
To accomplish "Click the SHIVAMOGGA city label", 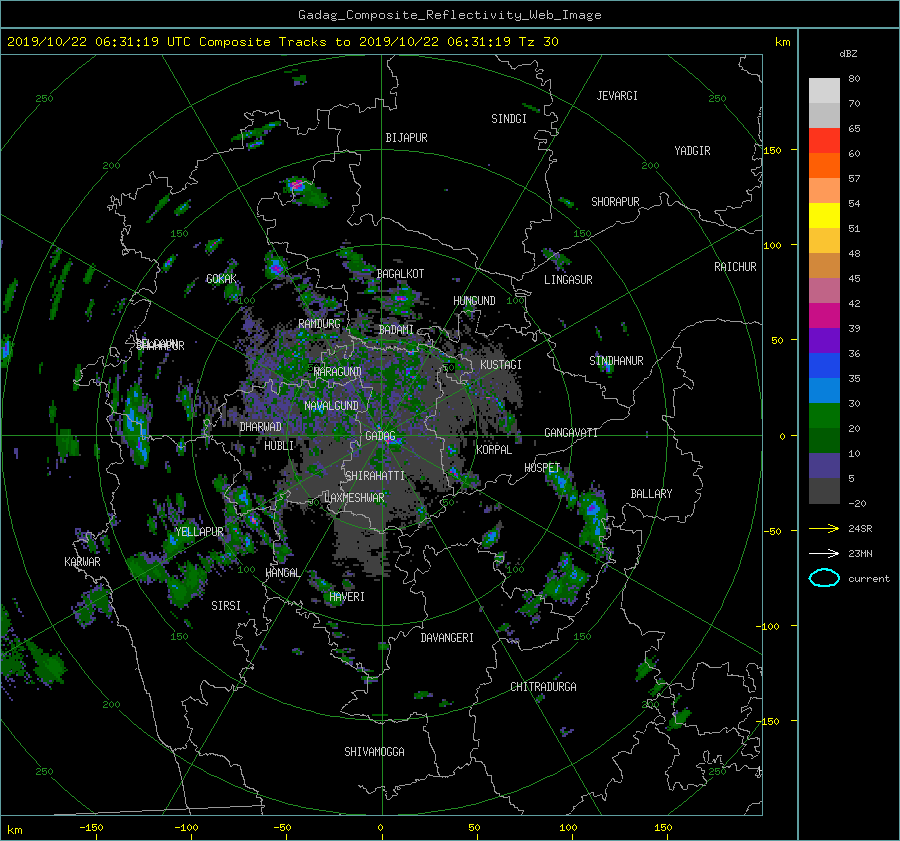I will pos(374,751).
